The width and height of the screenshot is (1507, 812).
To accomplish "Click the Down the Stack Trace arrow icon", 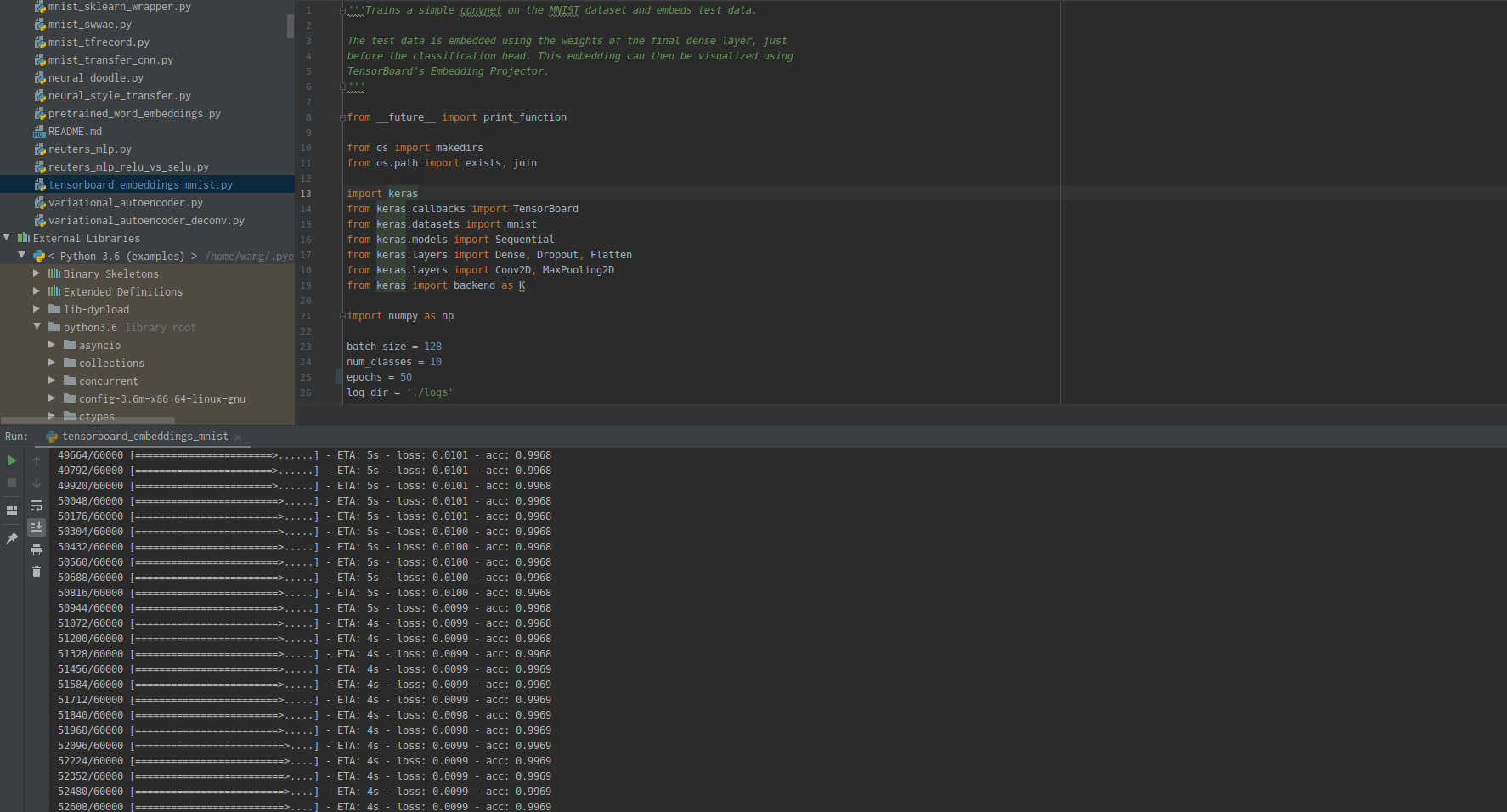I will click(37, 483).
